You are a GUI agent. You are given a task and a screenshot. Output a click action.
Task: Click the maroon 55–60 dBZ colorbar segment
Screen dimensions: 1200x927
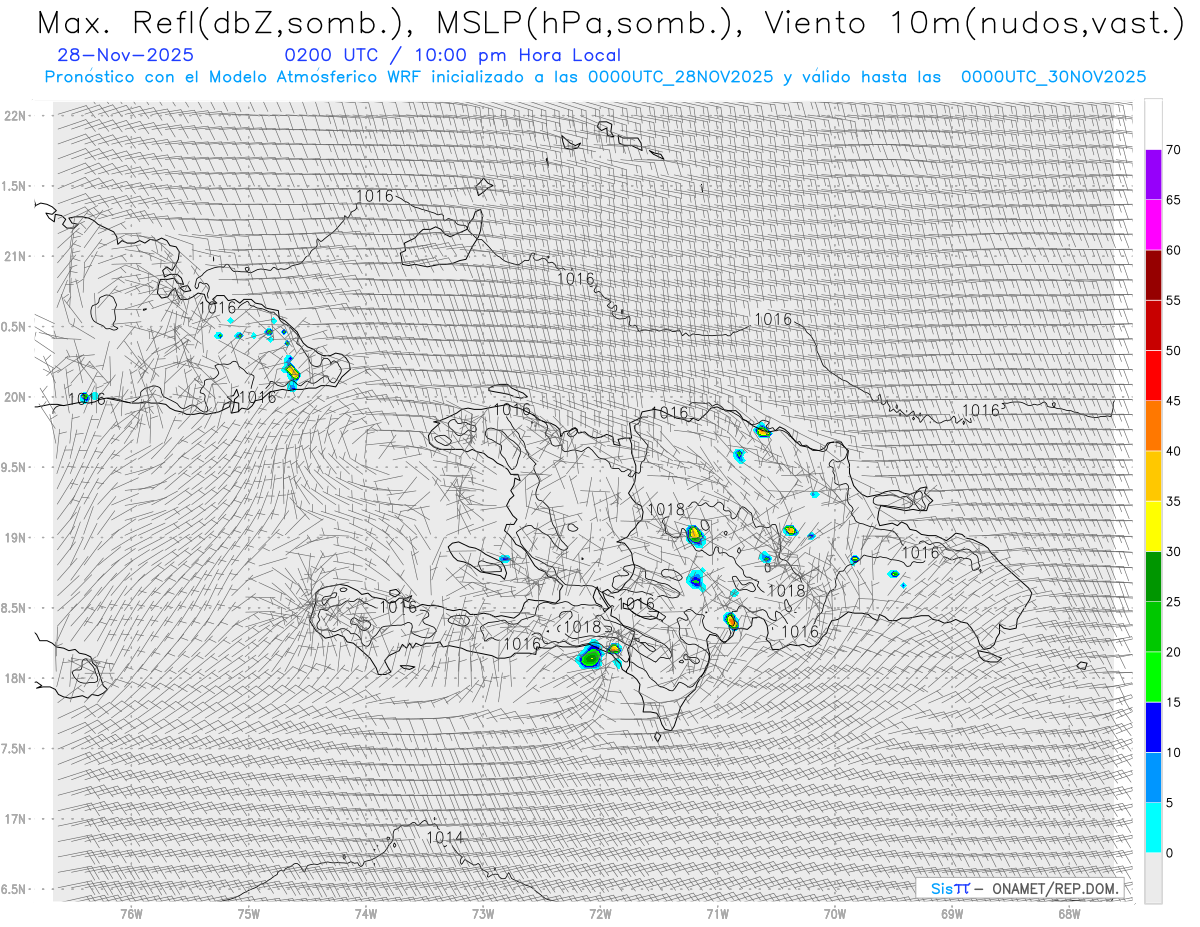[x=1153, y=275]
